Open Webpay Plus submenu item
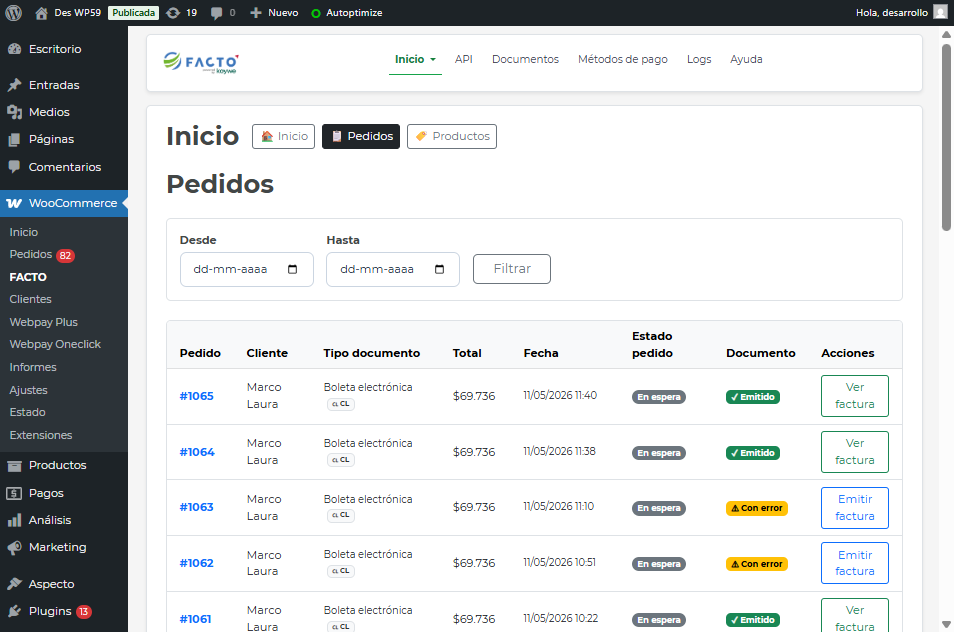954x632 pixels. point(44,322)
